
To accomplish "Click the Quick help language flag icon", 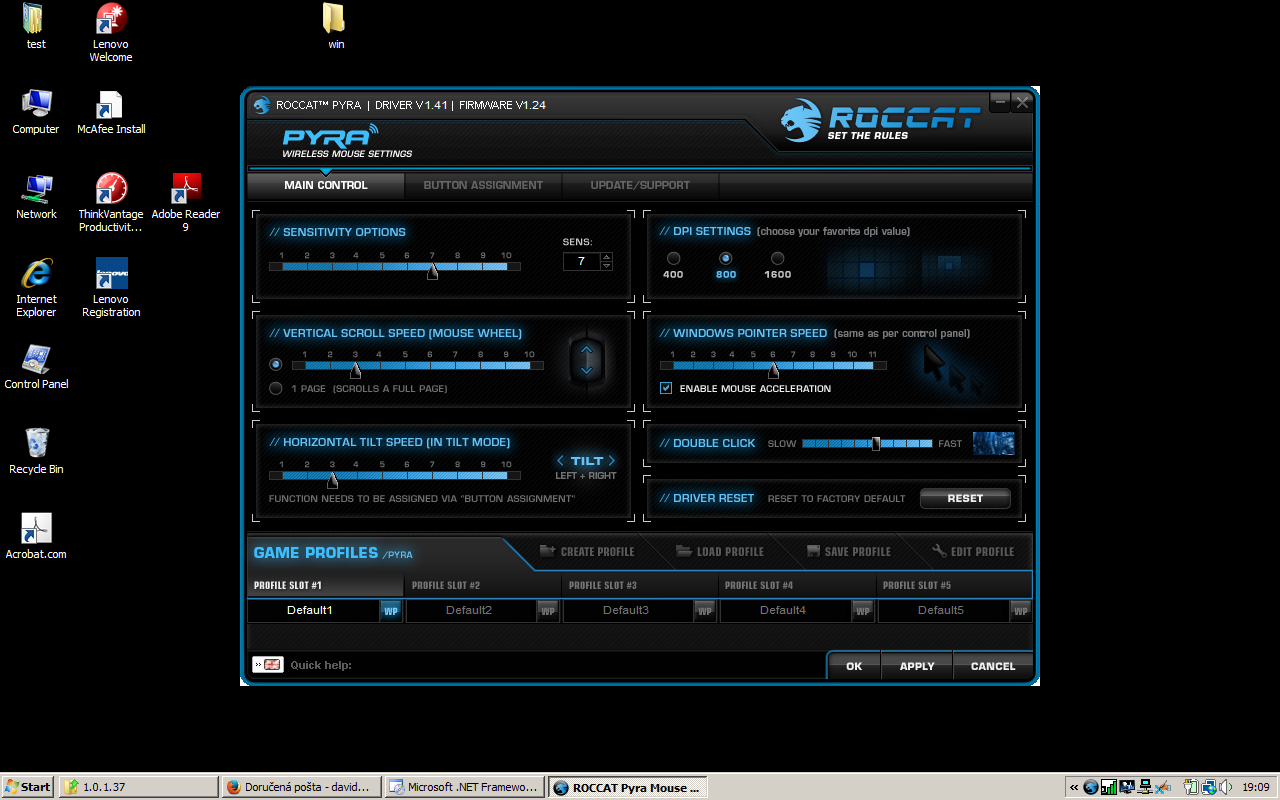I will coord(268,665).
